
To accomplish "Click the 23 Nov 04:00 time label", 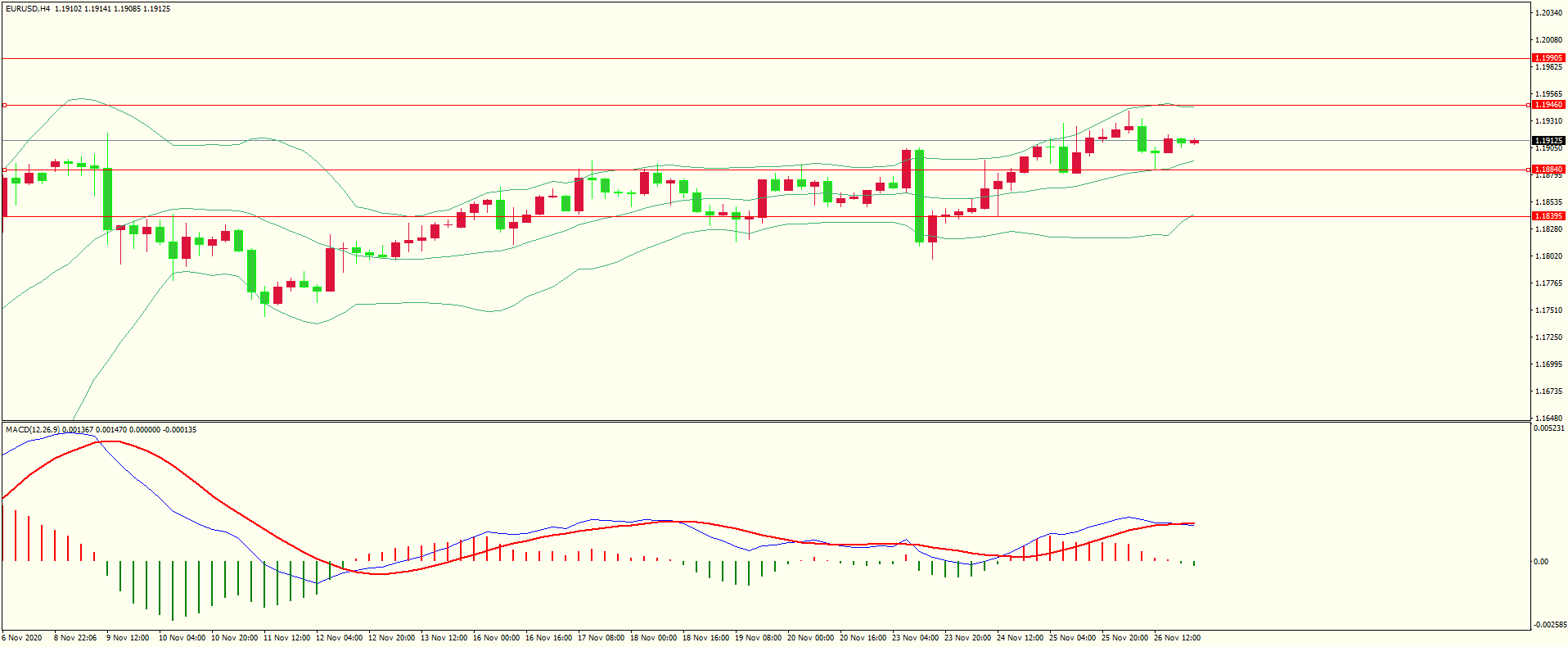I will pos(915,637).
